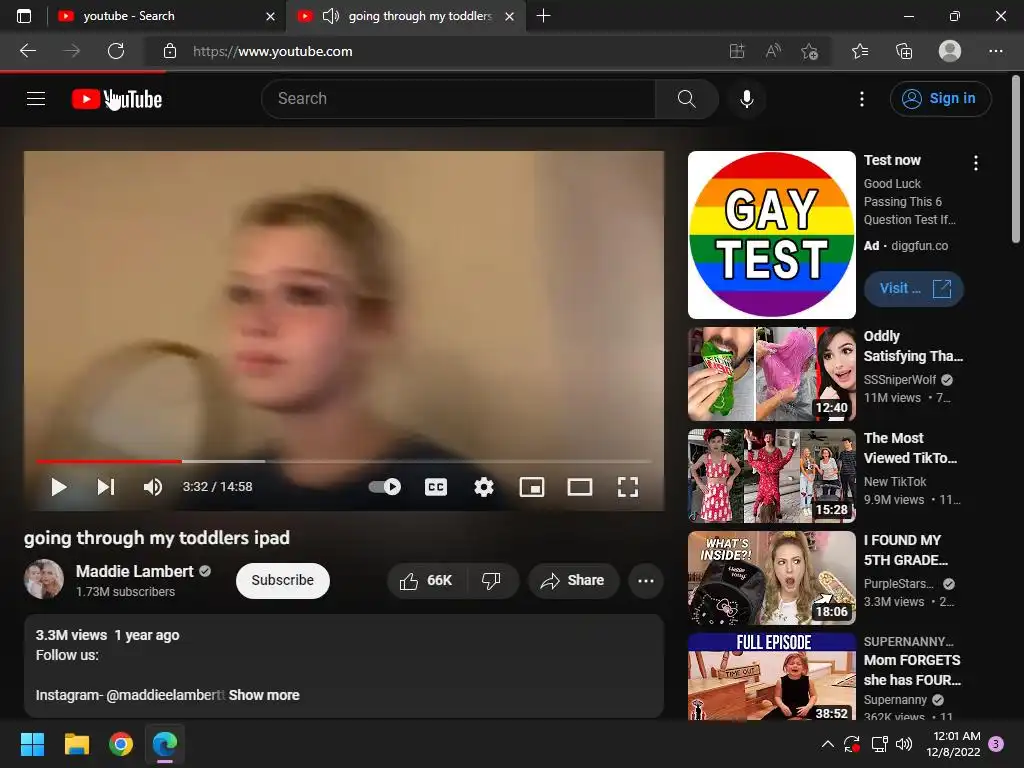Open YouTube settings three-dot menu
Screen dimensions: 1024x768
tap(861, 99)
